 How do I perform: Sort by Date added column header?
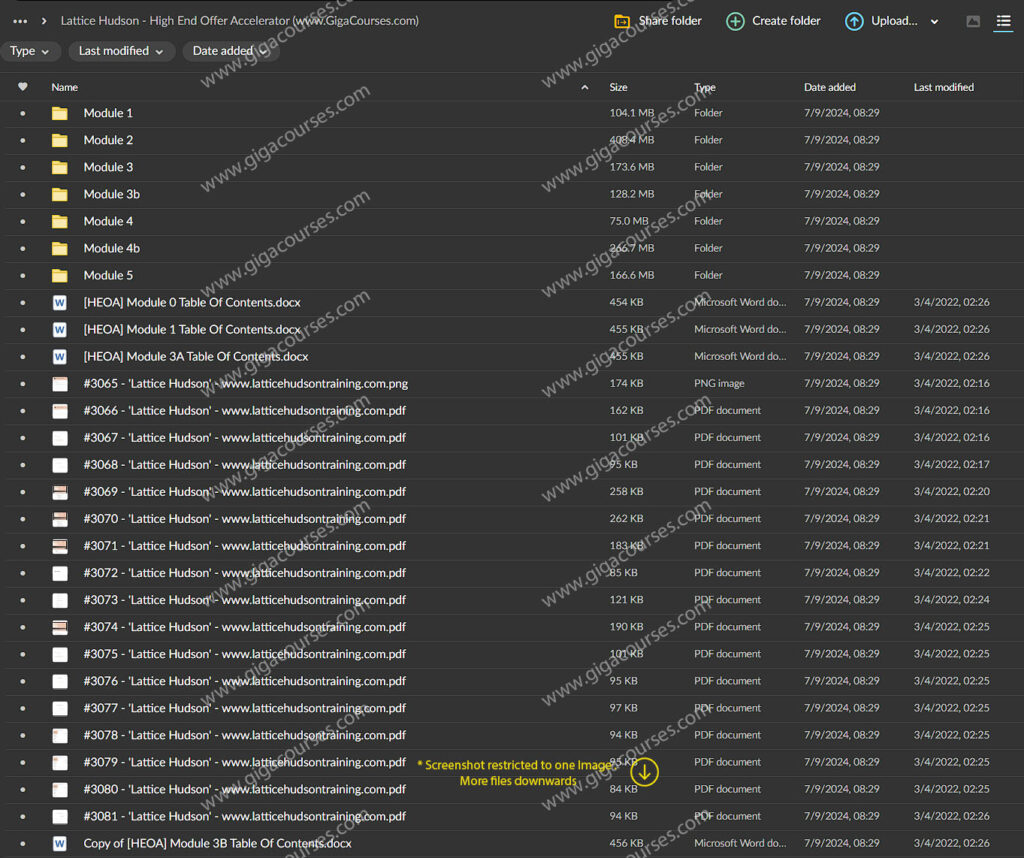[x=829, y=87]
